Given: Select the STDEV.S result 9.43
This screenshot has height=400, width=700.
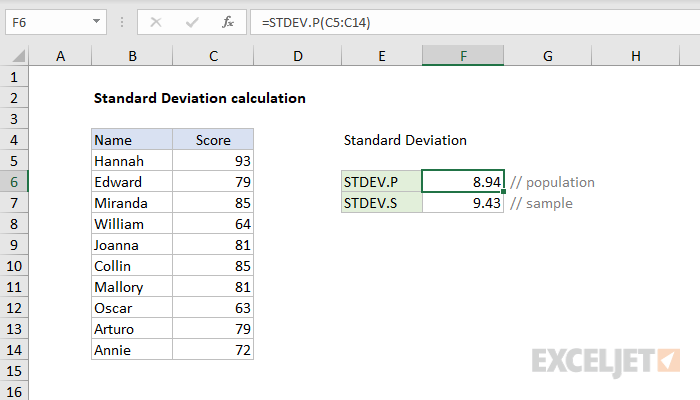Looking at the screenshot, I should pos(463,203).
